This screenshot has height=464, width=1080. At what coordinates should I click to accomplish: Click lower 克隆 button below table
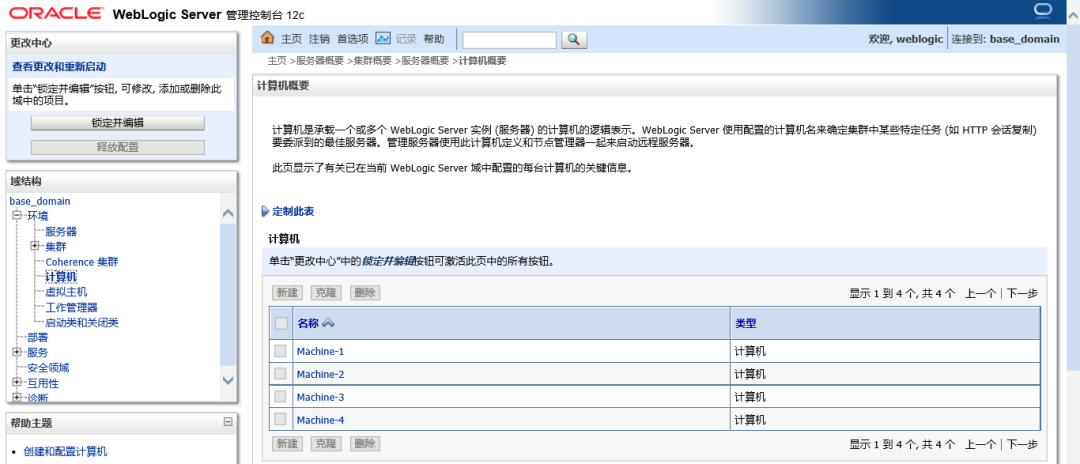326,444
